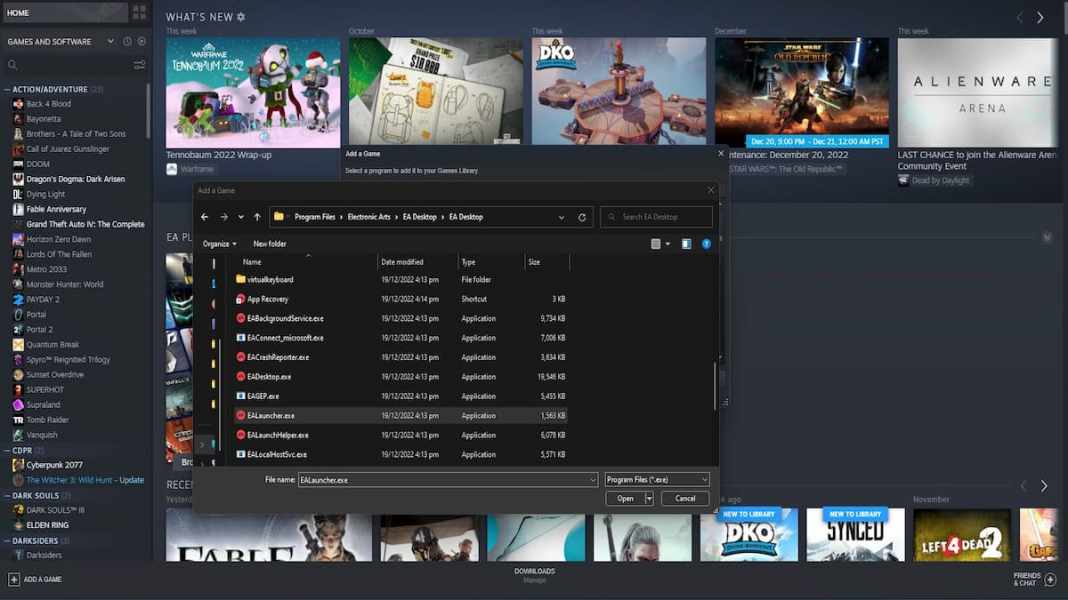Click the filter icon beside the library search box
This screenshot has width=1068, height=600.
coord(140,64)
